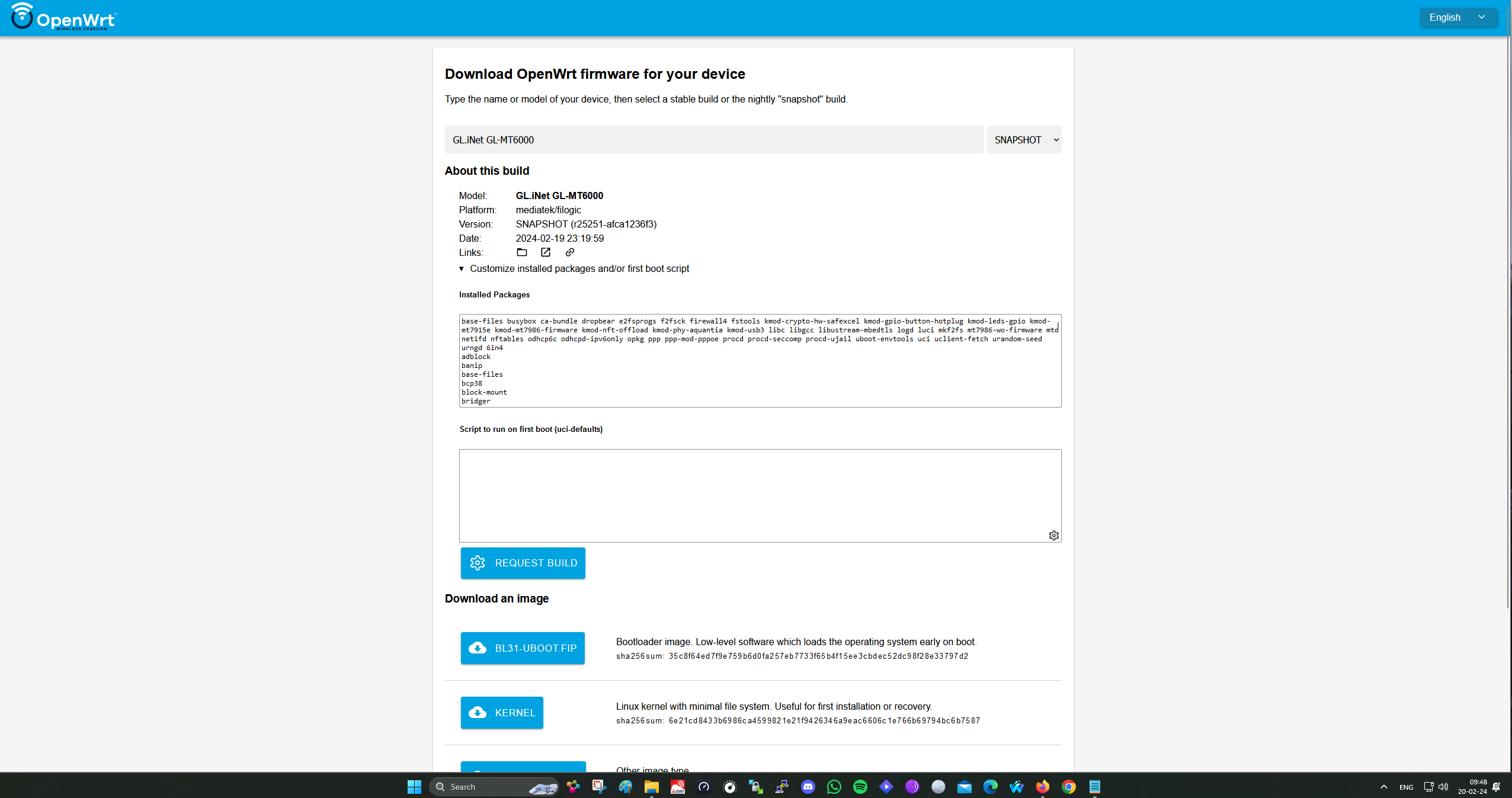The image size is (1512, 798).
Task: Click the gear icon in script box
Action: click(1053, 536)
